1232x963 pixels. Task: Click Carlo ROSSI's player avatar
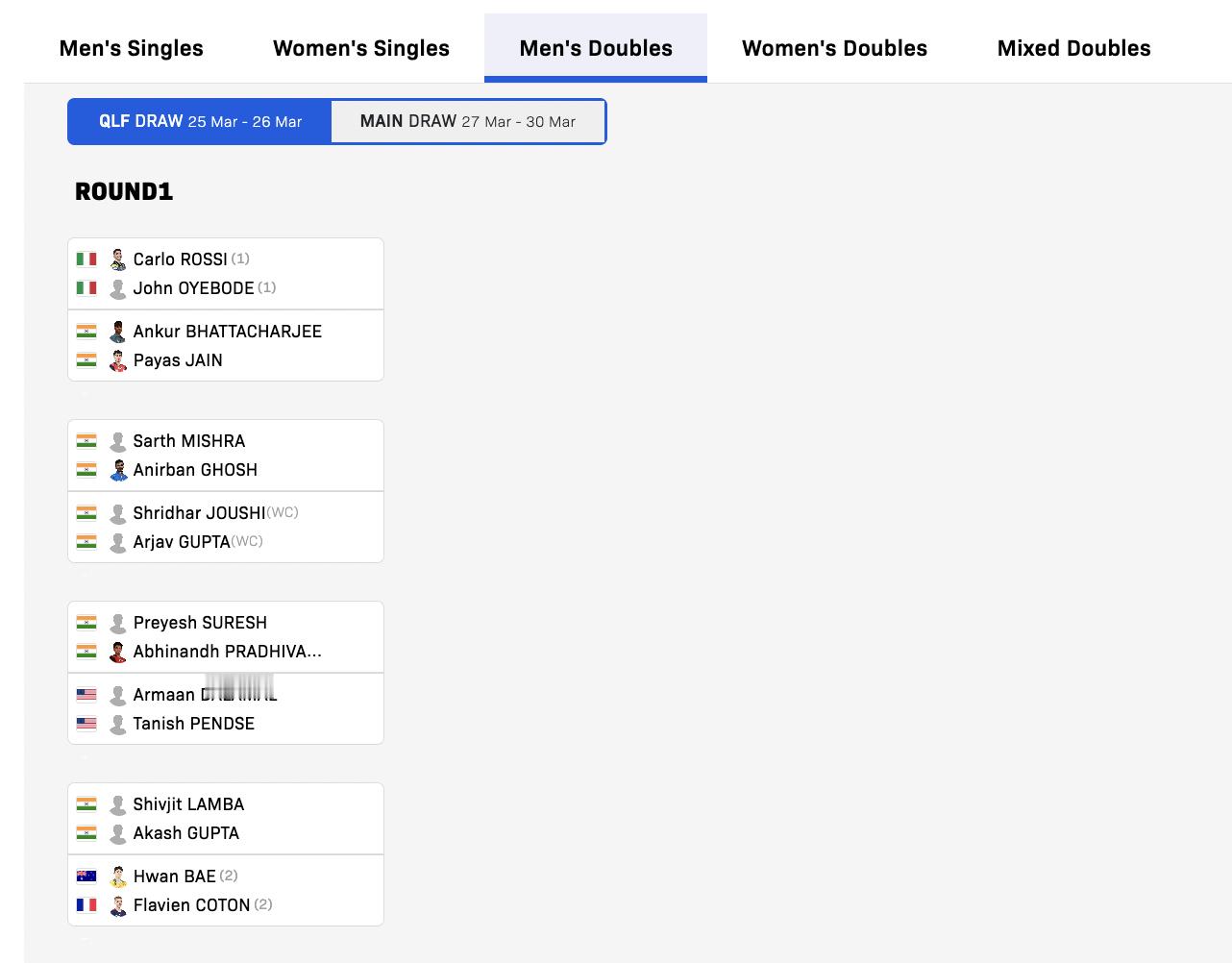pos(118,259)
